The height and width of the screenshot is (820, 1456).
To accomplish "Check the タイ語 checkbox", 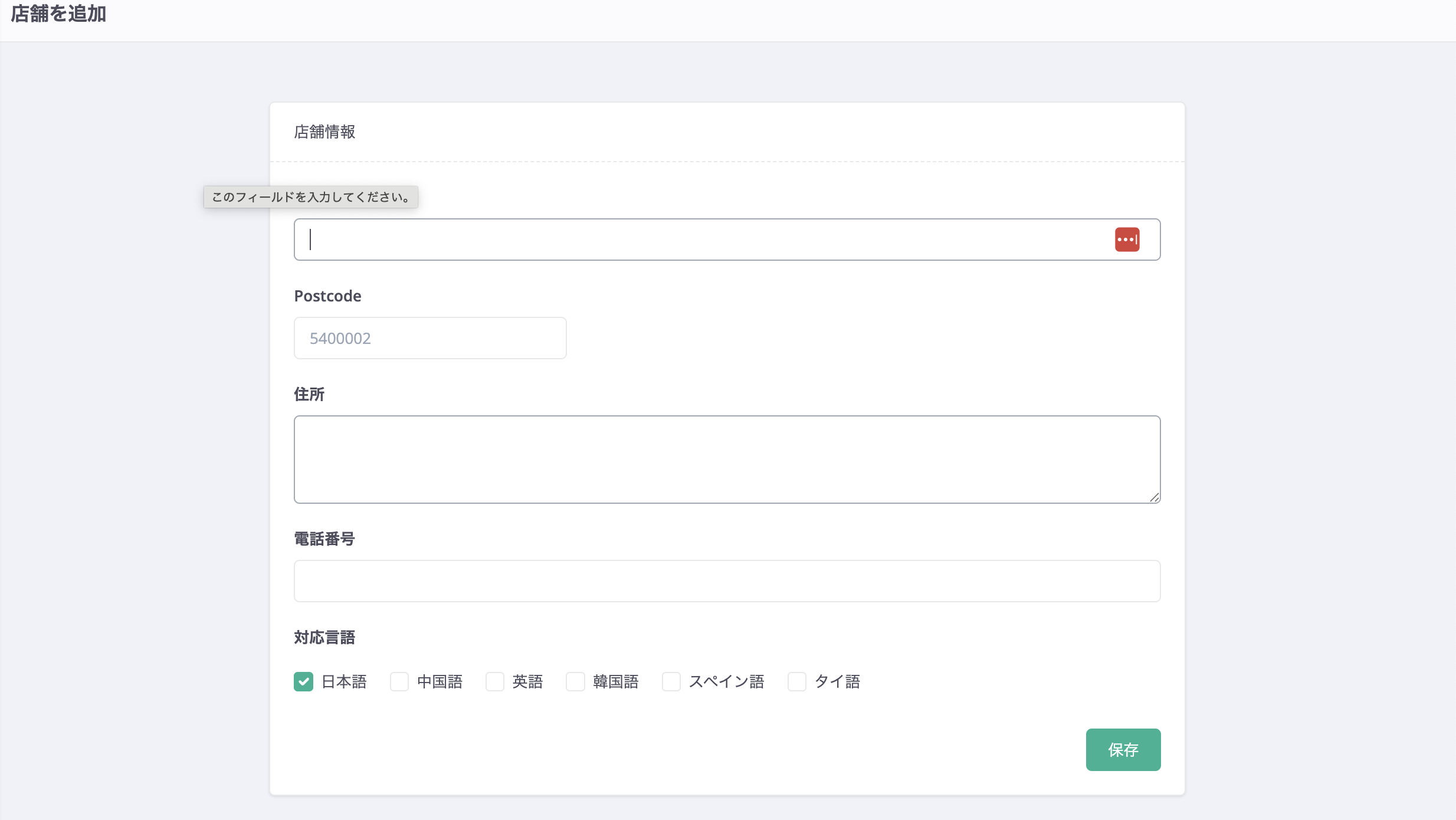I will 797,681.
